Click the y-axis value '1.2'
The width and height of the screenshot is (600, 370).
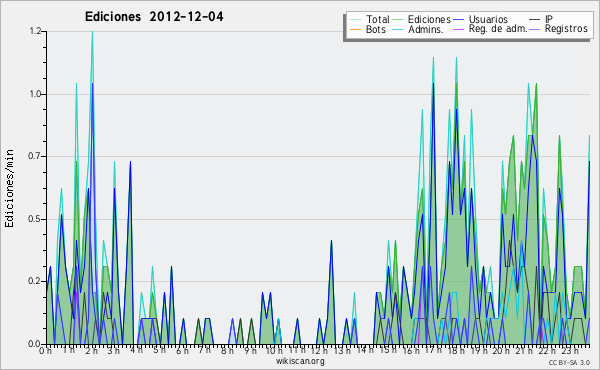tap(35, 31)
